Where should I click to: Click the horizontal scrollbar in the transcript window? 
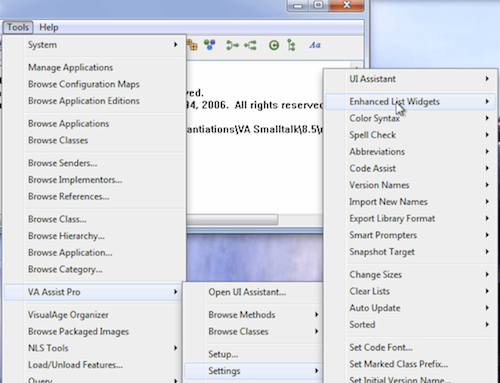click(232, 219)
